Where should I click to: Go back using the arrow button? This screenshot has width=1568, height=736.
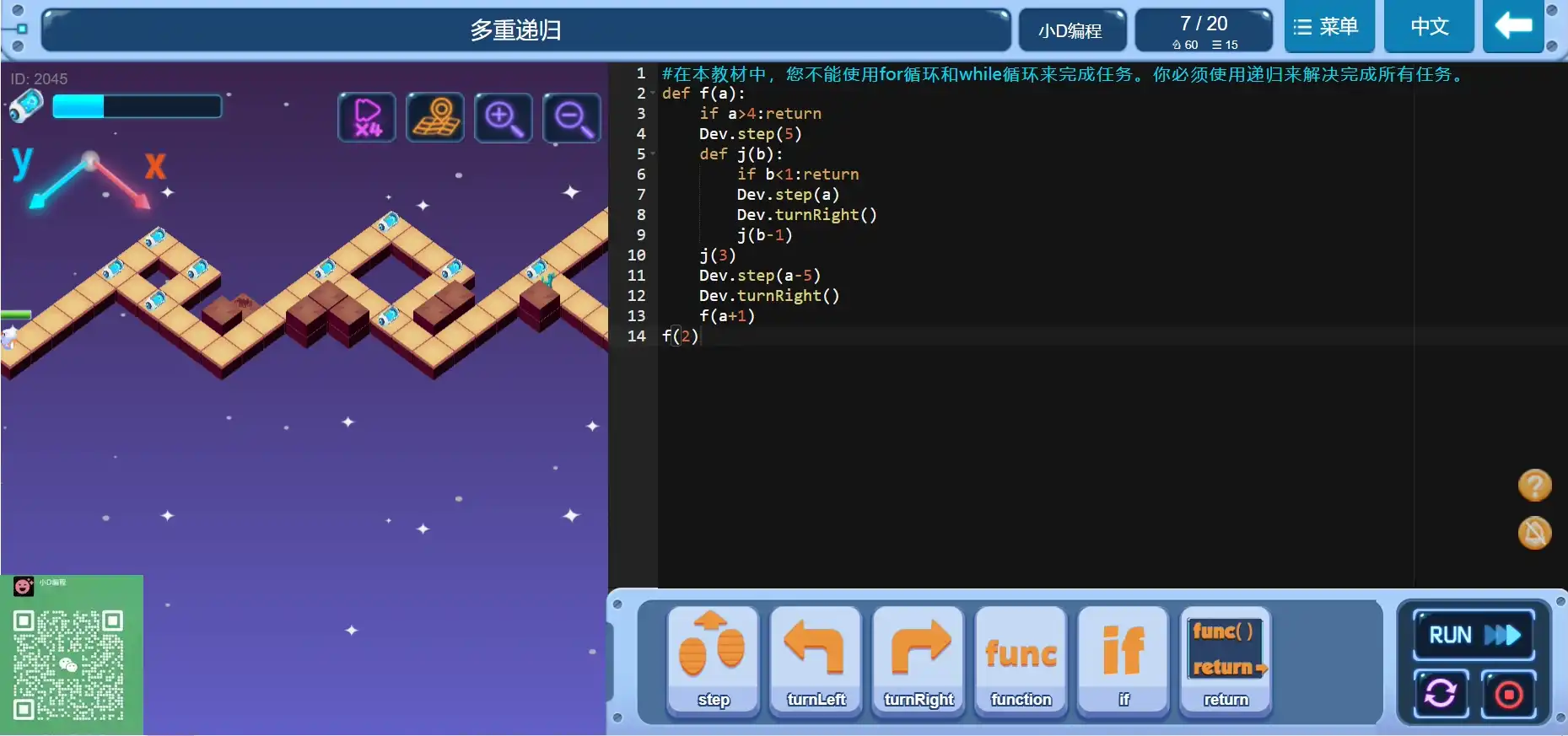[x=1513, y=27]
